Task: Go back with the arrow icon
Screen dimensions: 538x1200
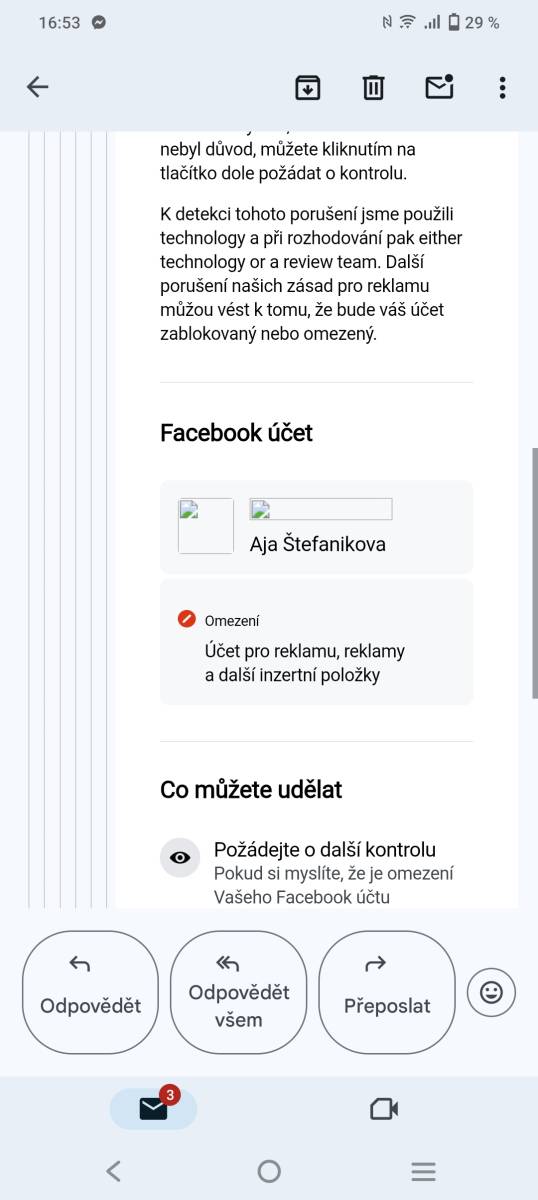Action: [38, 87]
